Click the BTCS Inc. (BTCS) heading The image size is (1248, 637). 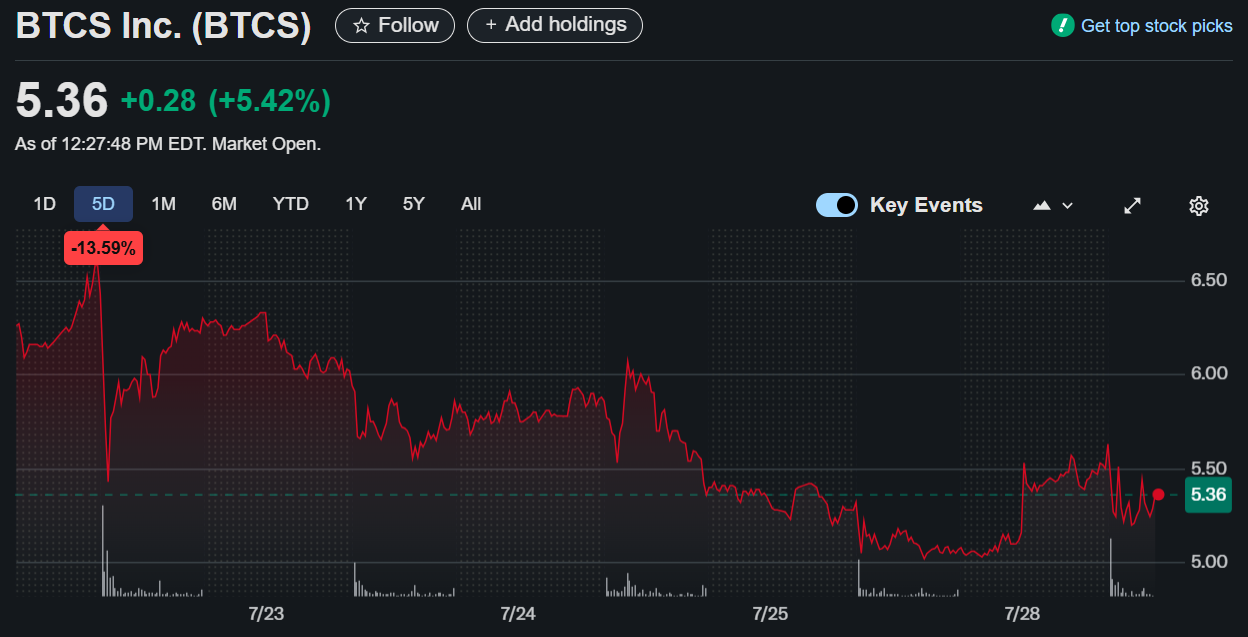164,26
